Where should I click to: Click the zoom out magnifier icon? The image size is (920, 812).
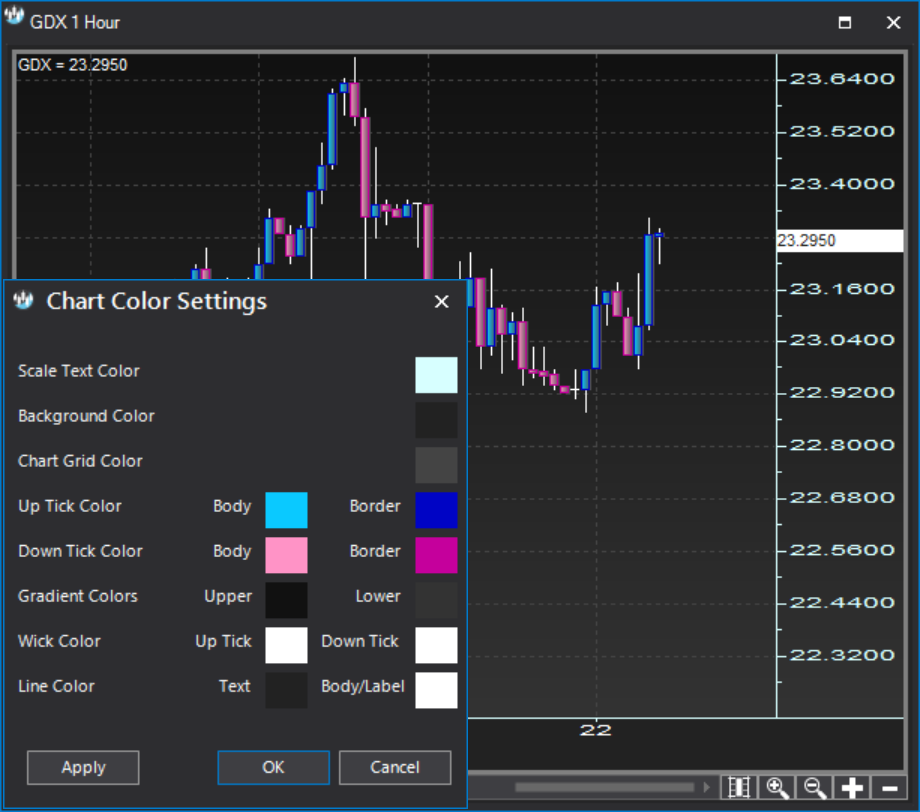pos(814,787)
